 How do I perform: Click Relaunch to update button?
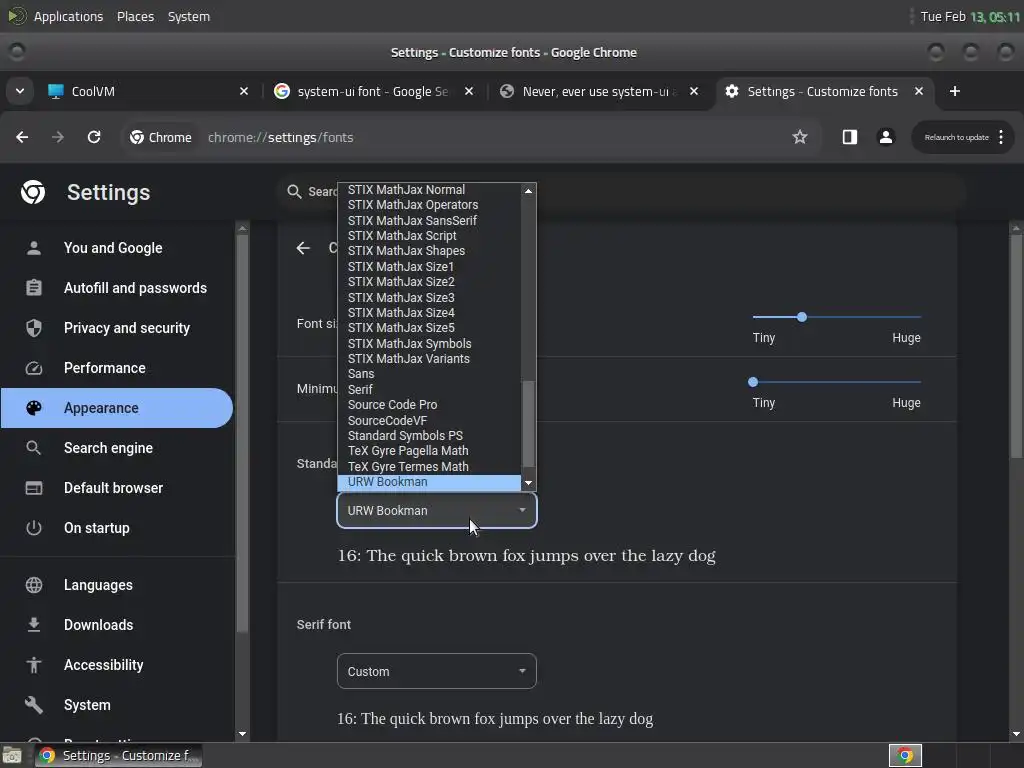[956, 137]
